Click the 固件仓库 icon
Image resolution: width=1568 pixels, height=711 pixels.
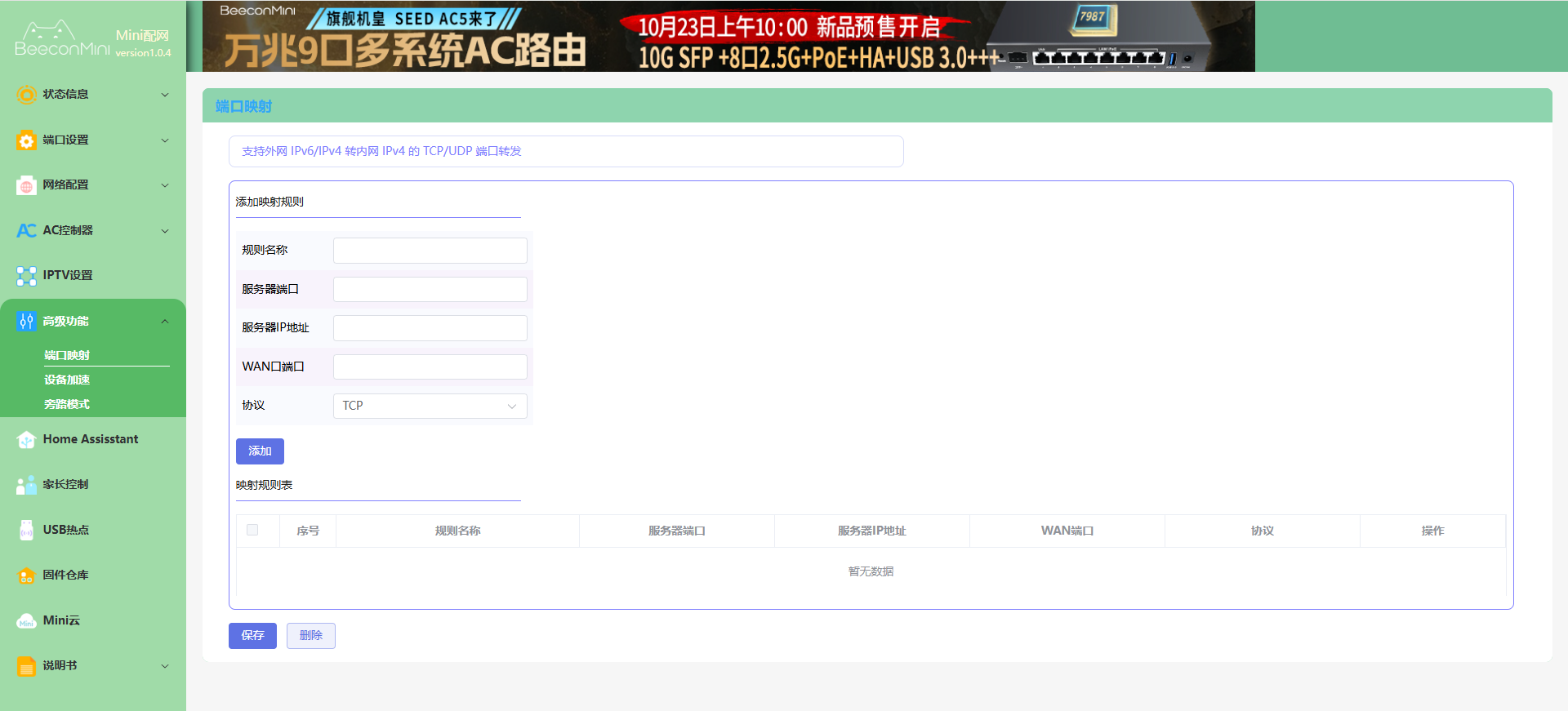click(26, 575)
